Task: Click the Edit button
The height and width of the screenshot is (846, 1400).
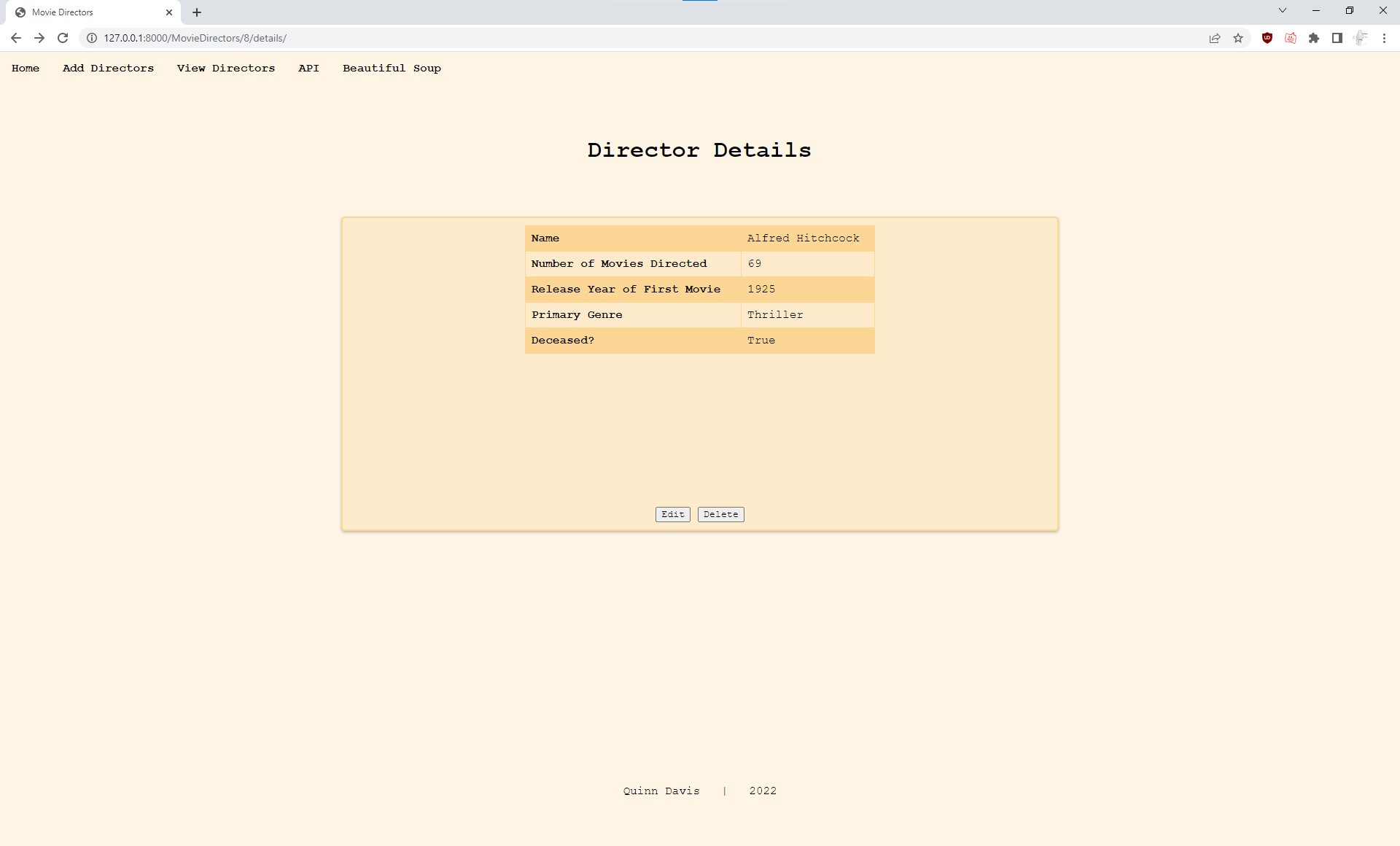Action: tap(672, 514)
